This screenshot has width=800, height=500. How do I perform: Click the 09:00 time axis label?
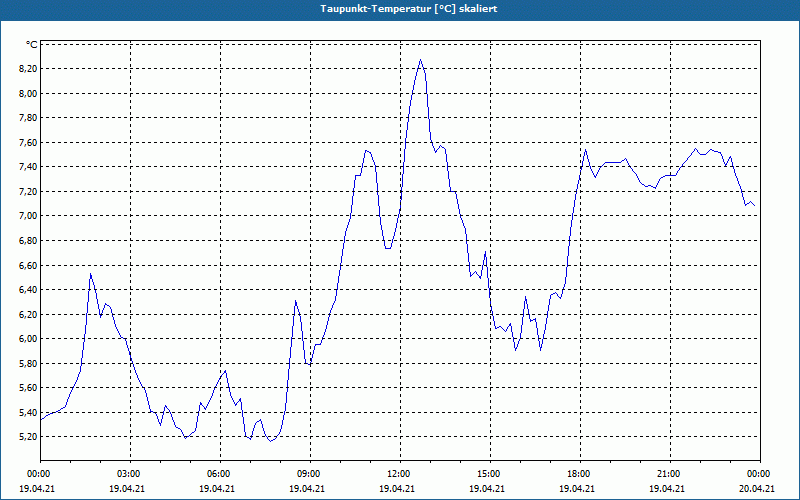(x=310, y=474)
